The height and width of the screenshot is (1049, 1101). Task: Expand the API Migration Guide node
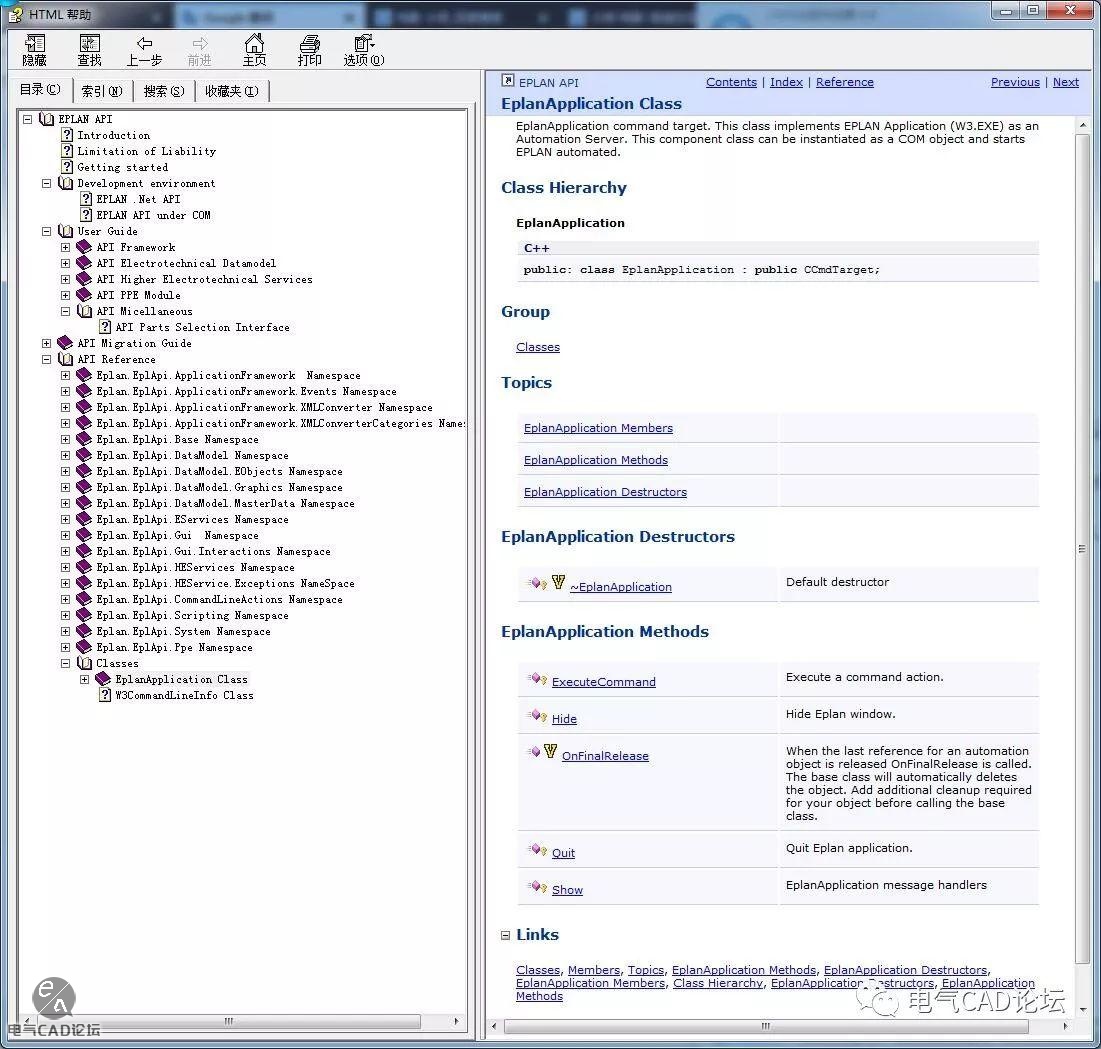click(46, 343)
